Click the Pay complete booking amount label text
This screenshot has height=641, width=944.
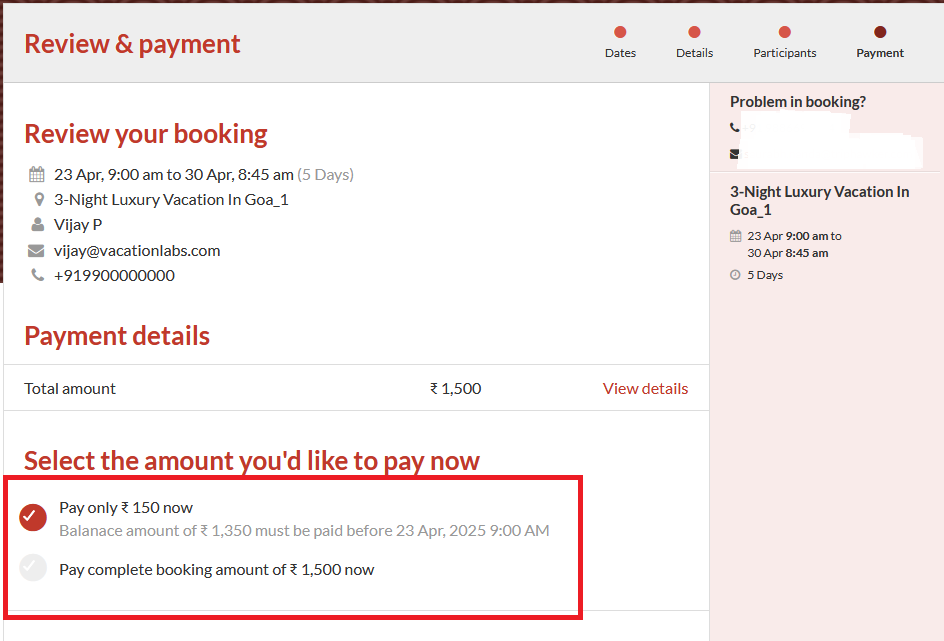point(216,570)
